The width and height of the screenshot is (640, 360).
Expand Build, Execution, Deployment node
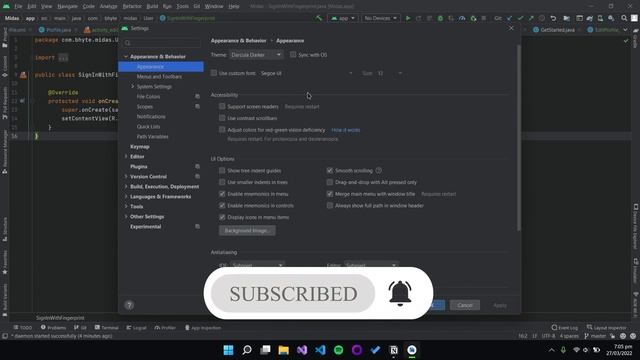click(126, 186)
